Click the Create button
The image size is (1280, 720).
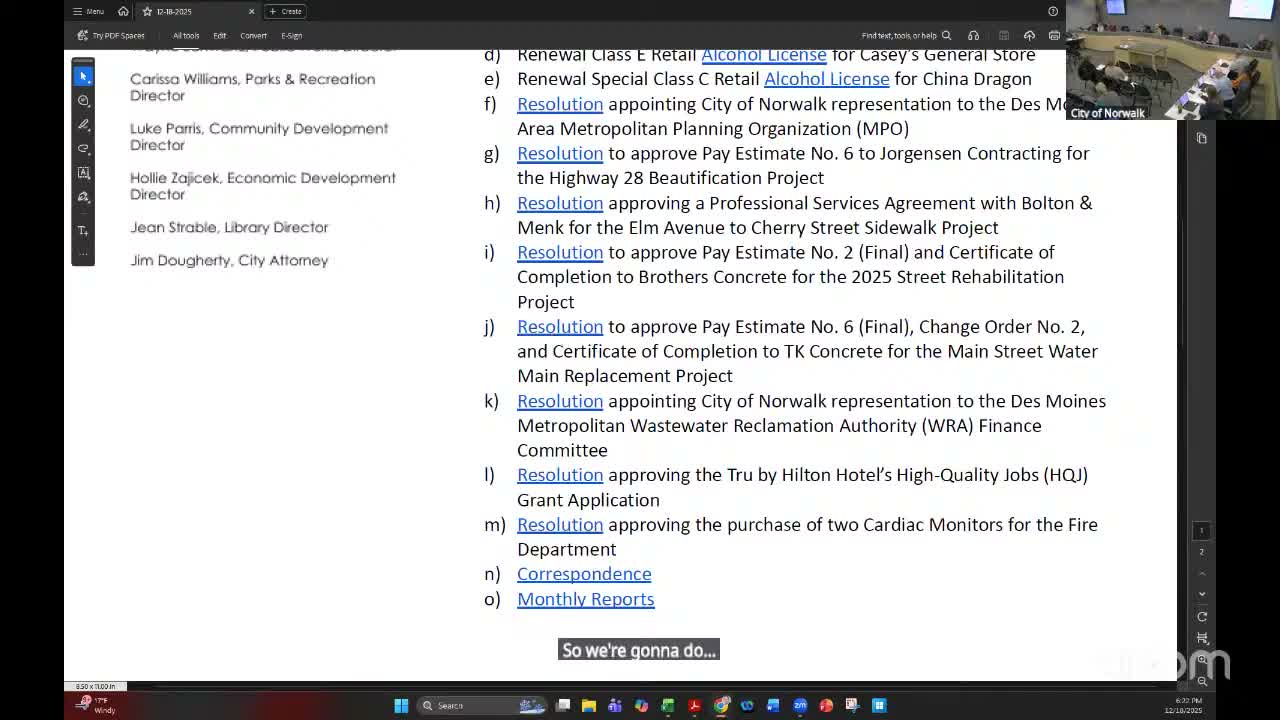tap(286, 12)
